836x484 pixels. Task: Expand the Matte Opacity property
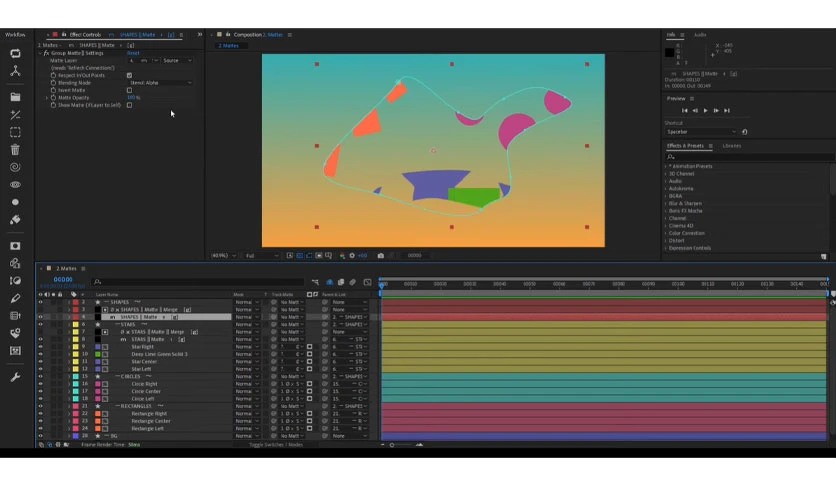tap(47, 98)
